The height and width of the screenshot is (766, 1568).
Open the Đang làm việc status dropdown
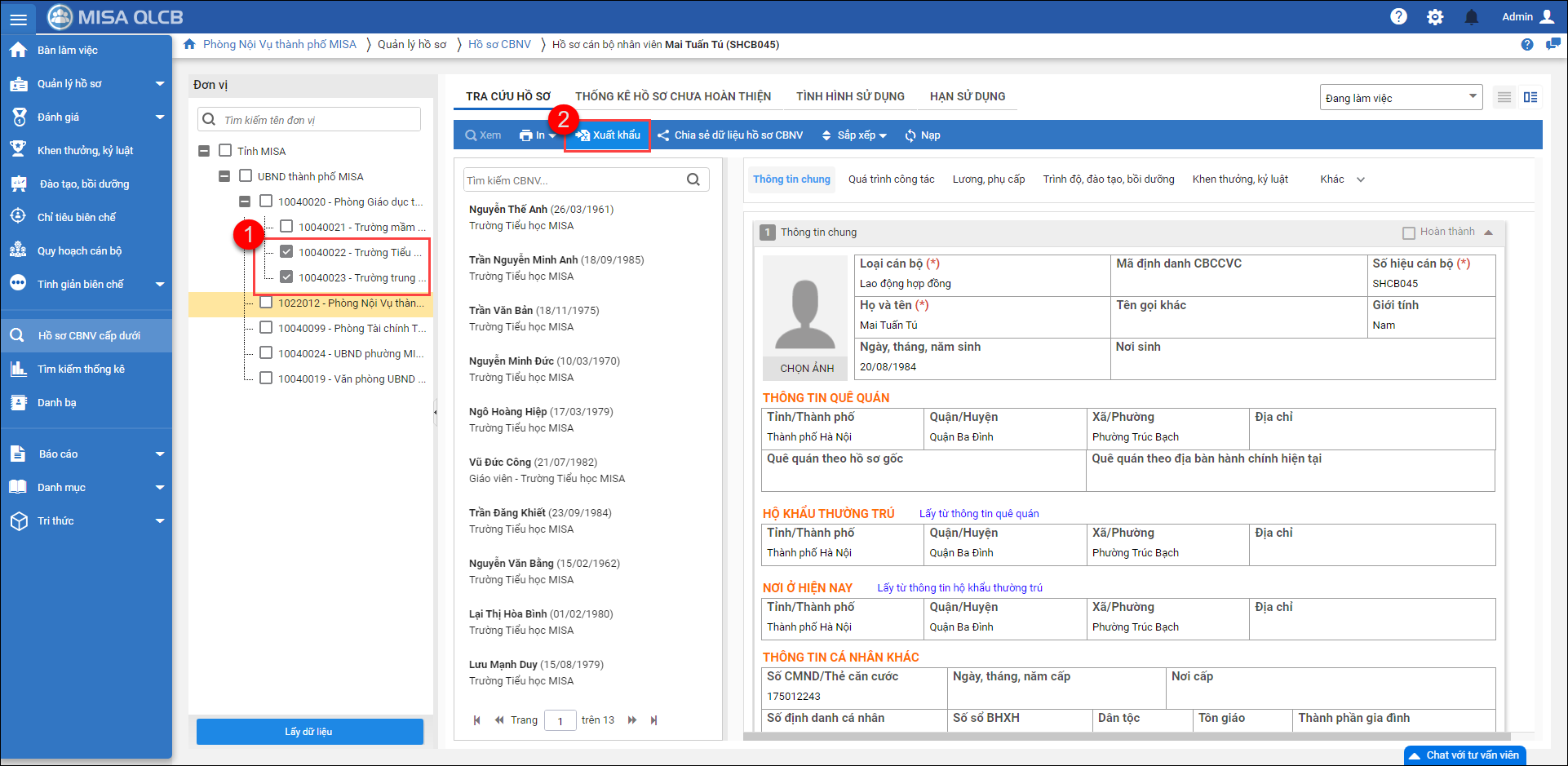tap(1400, 98)
